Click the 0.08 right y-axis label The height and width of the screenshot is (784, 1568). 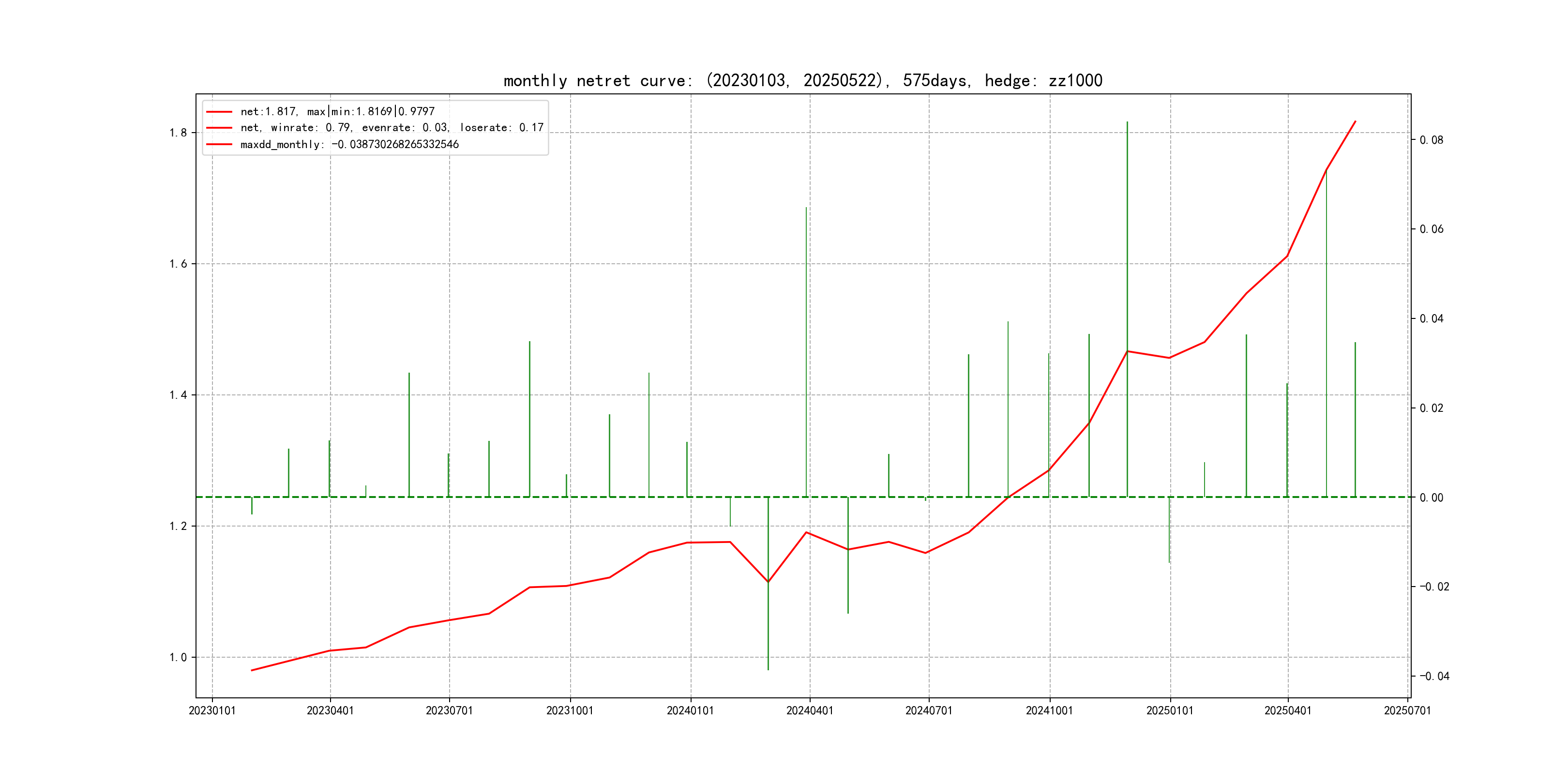(x=1431, y=140)
